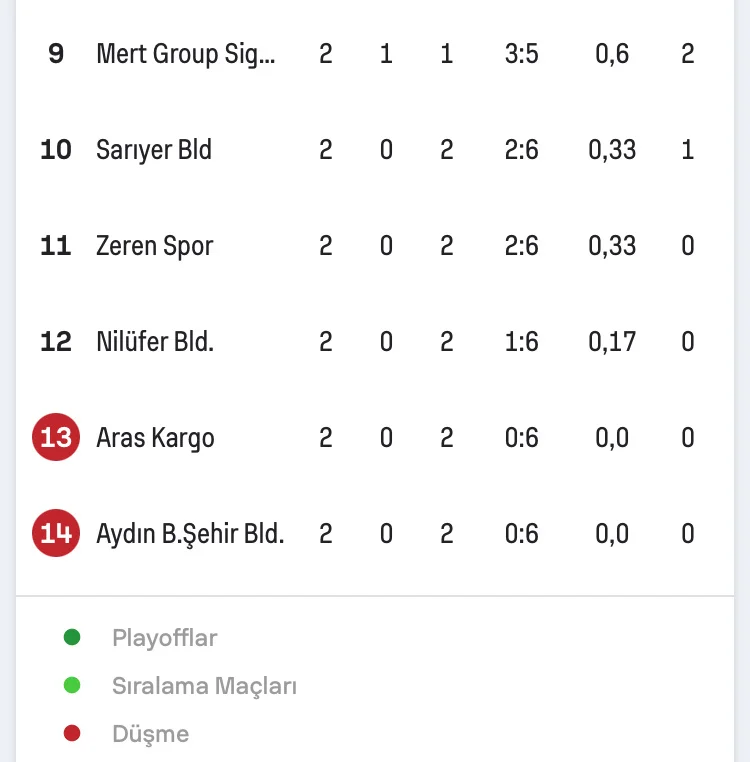
Task: Click rank number 10 in standings
Action: point(56,150)
